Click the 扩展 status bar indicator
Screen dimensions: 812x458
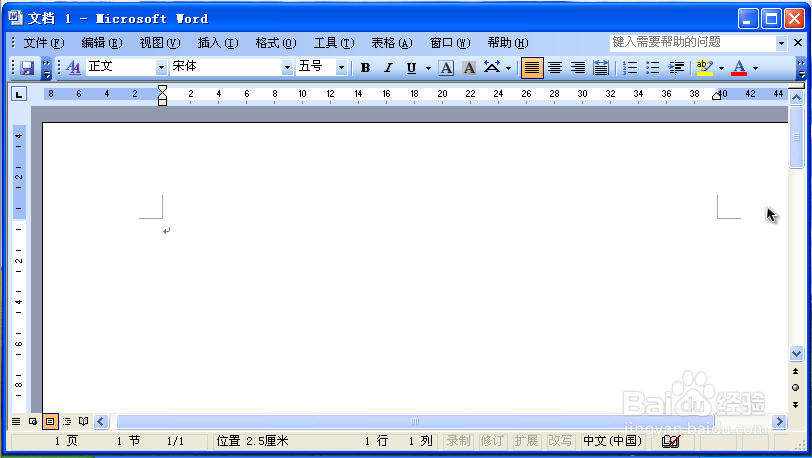(526, 441)
